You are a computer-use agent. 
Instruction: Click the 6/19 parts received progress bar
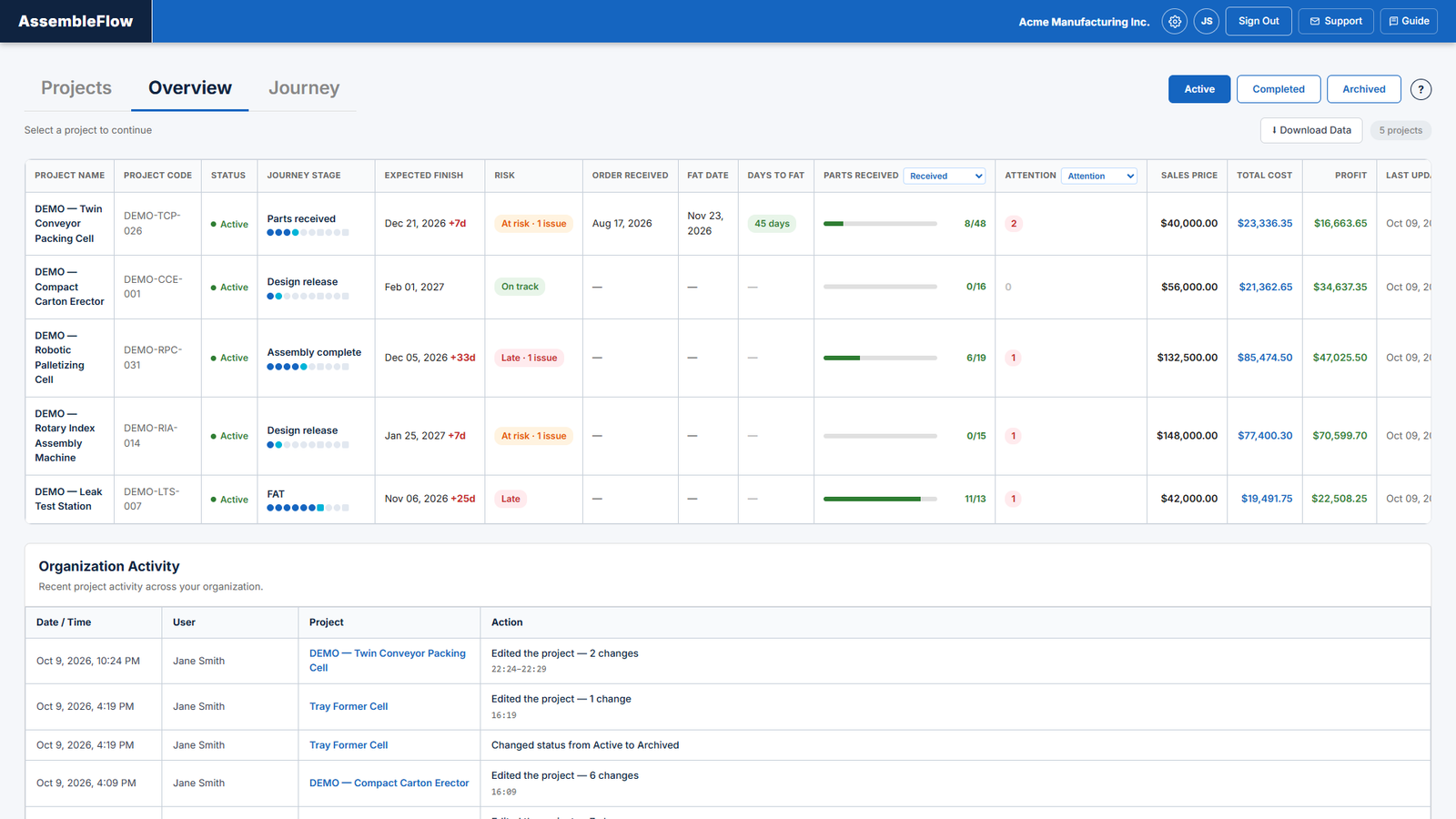880,358
